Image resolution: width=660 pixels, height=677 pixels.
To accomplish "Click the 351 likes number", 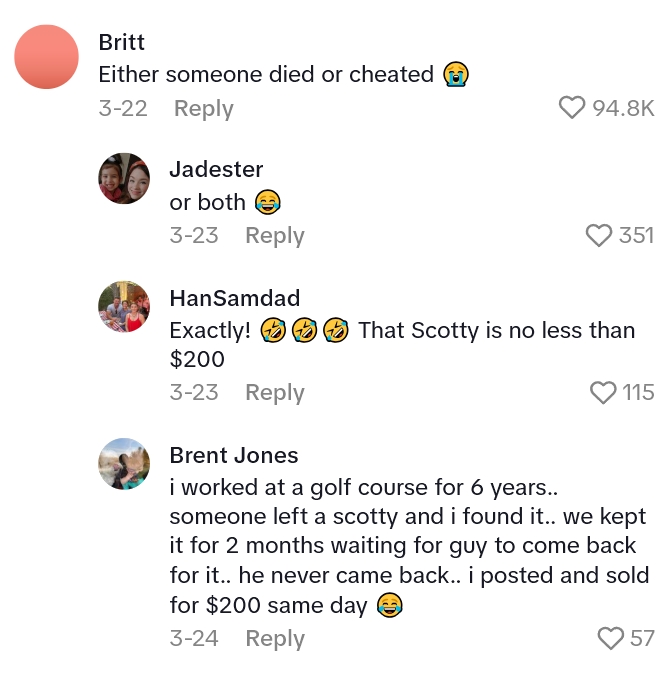I will (x=636, y=235).
